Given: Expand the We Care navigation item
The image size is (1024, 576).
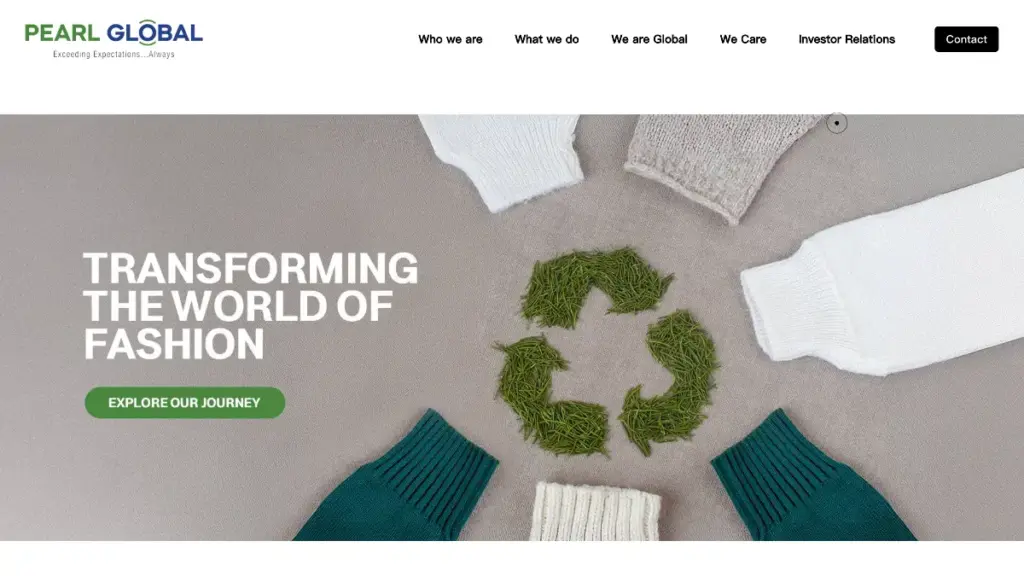Looking at the screenshot, I should coord(743,39).
